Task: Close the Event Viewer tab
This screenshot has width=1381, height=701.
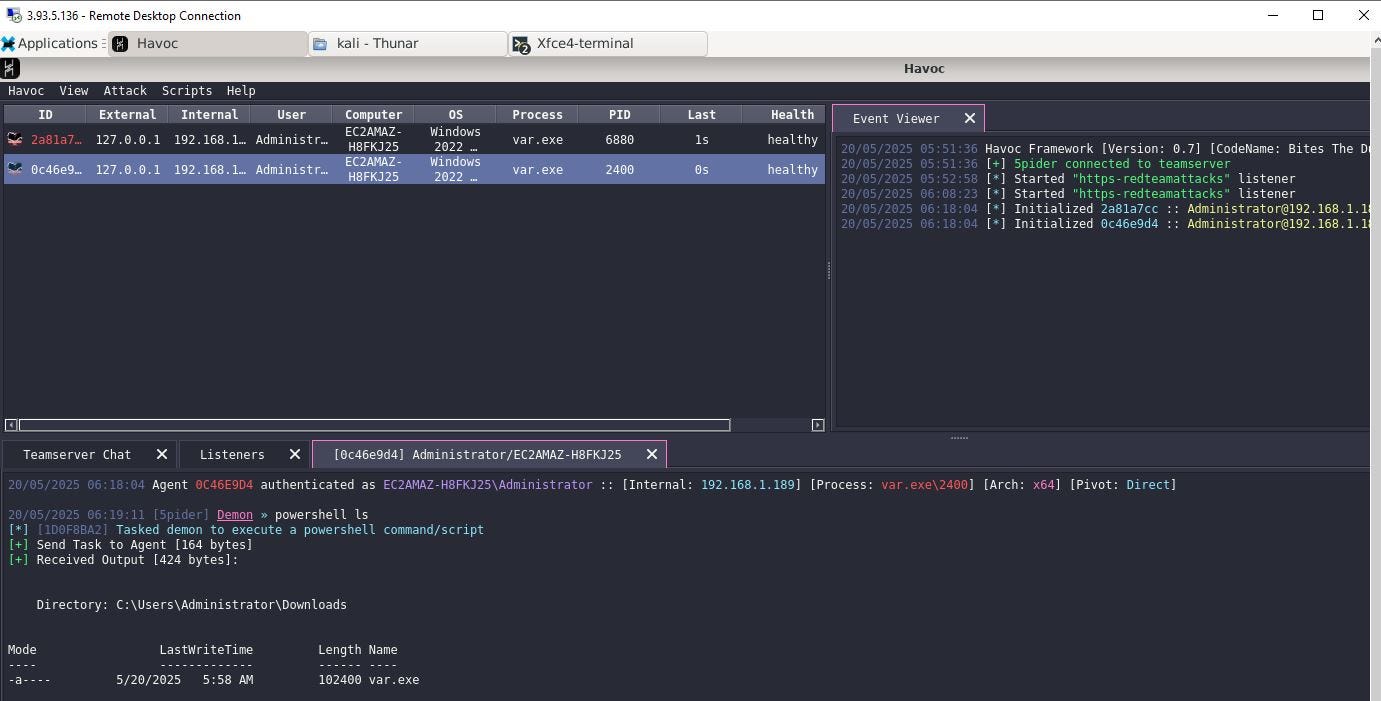Action: click(969, 118)
